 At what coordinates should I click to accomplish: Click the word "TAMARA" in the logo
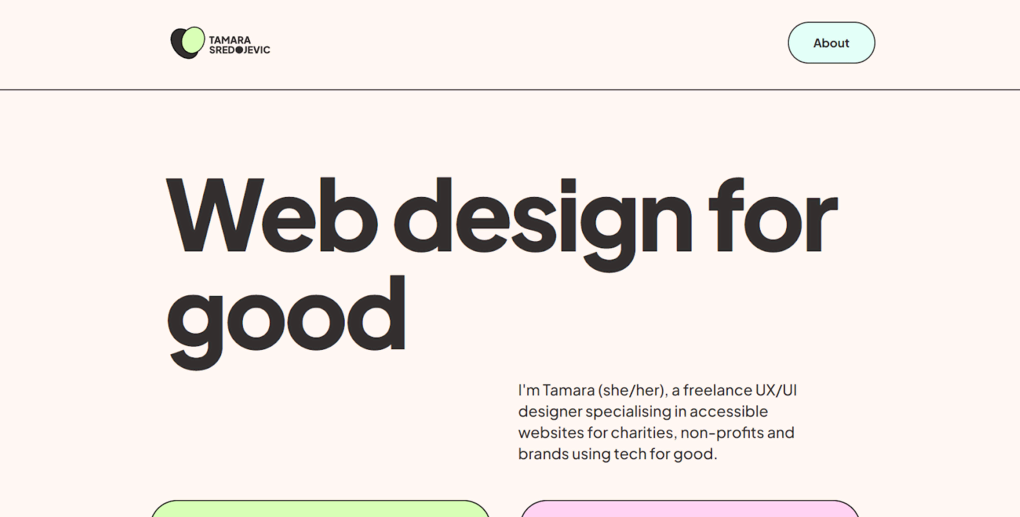(230, 40)
